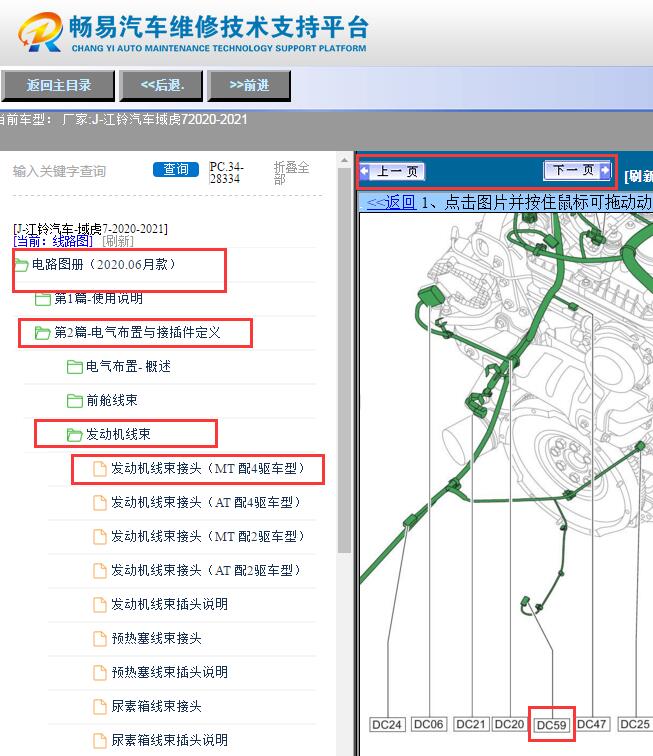This screenshot has width=653, height=756.
Task: Click the Chang Yi platform logo icon
Action: click(x=41, y=32)
